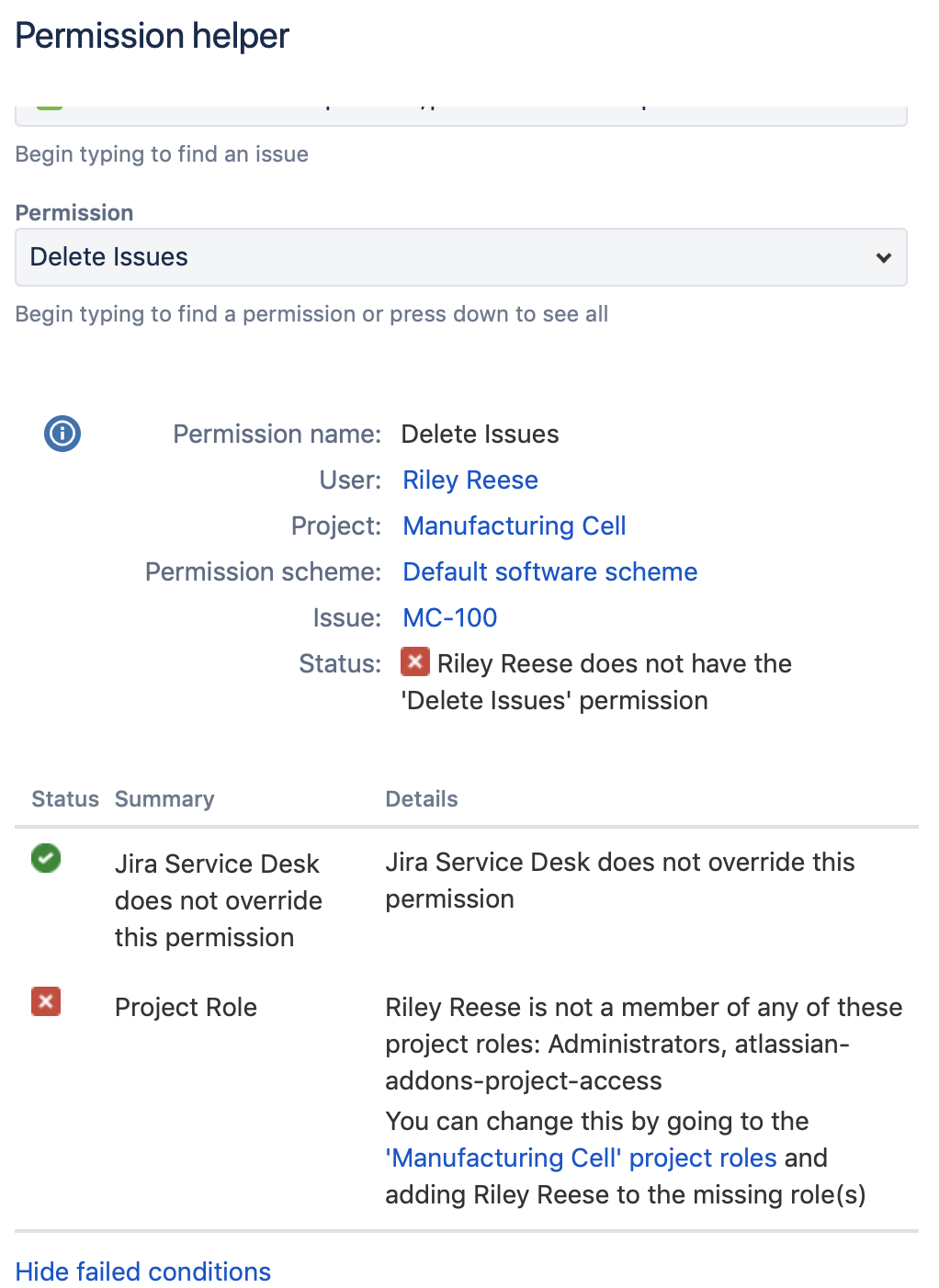The image size is (939, 1288).
Task: Click the Permission field label
Action: coord(74,212)
